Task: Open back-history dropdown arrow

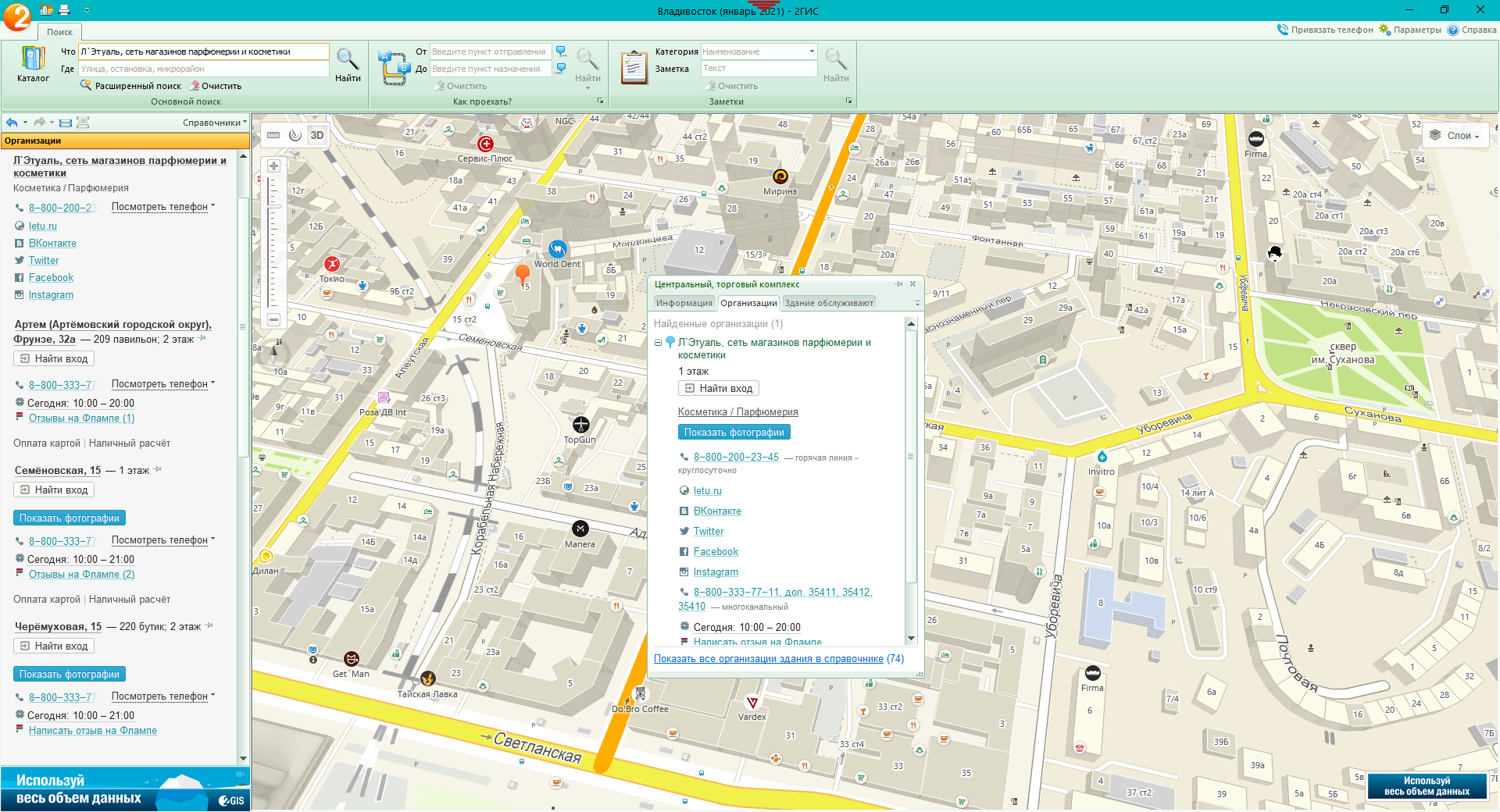Action: point(25,123)
